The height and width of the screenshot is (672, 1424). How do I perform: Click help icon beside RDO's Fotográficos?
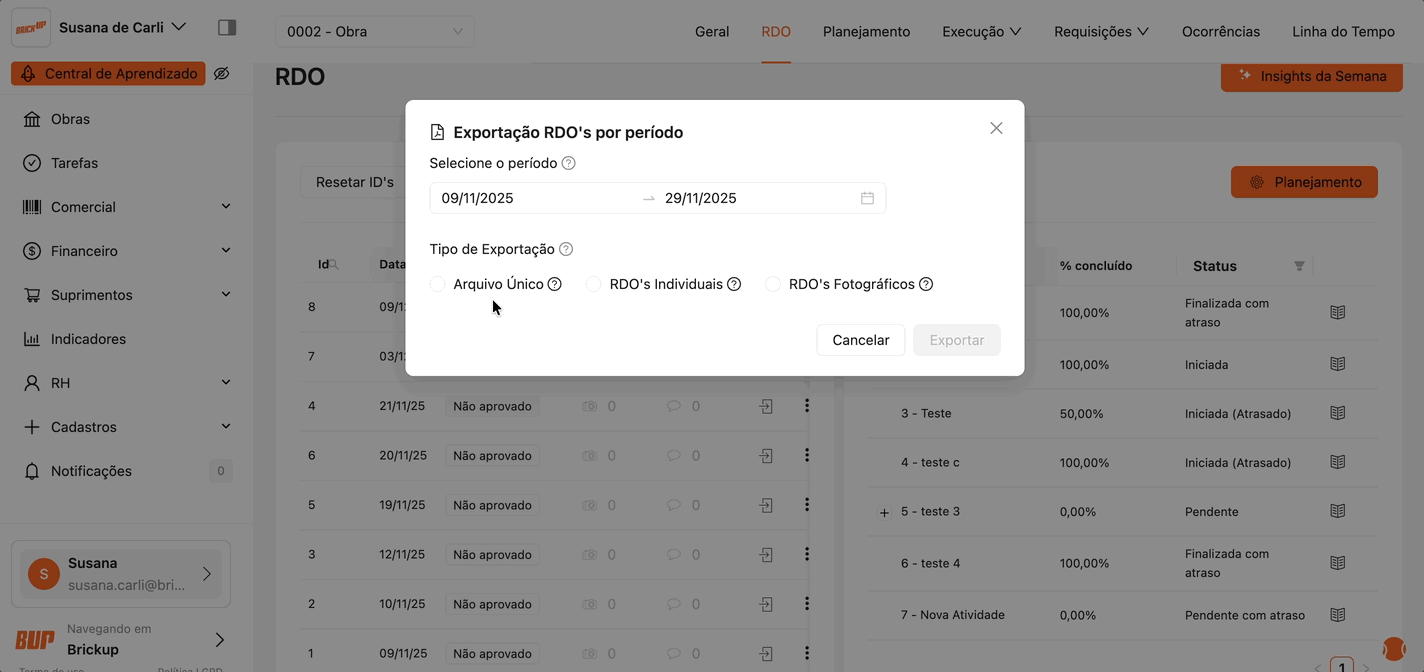click(x=926, y=284)
